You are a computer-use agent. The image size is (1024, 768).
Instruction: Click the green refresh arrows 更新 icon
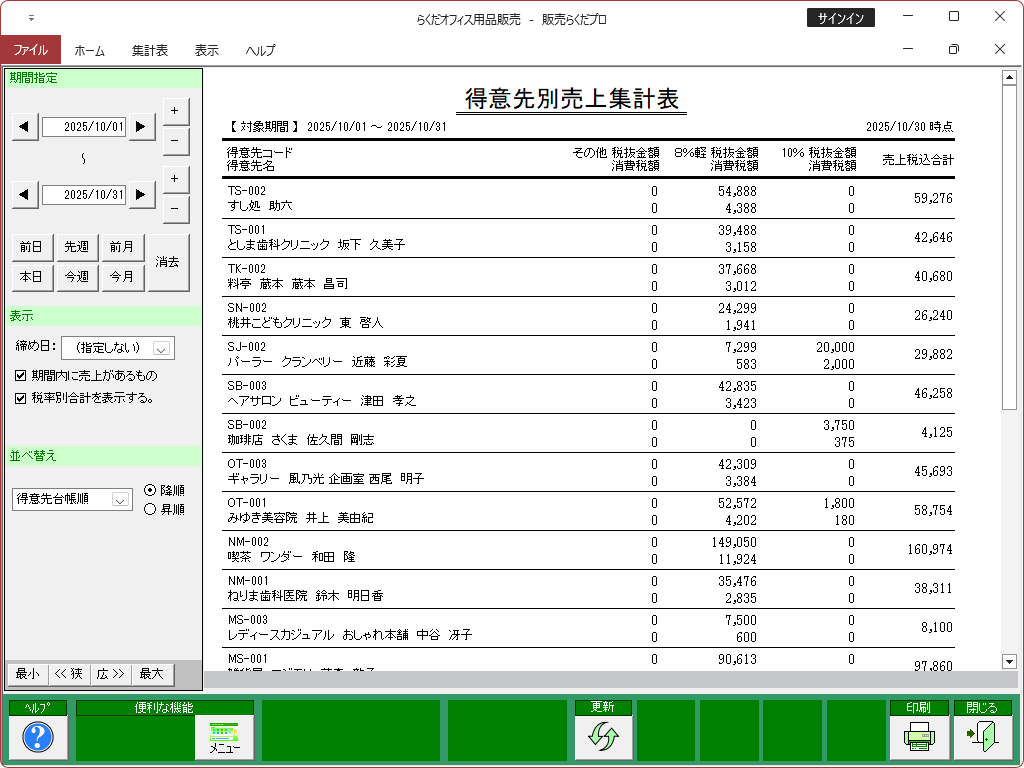click(x=604, y=737)
